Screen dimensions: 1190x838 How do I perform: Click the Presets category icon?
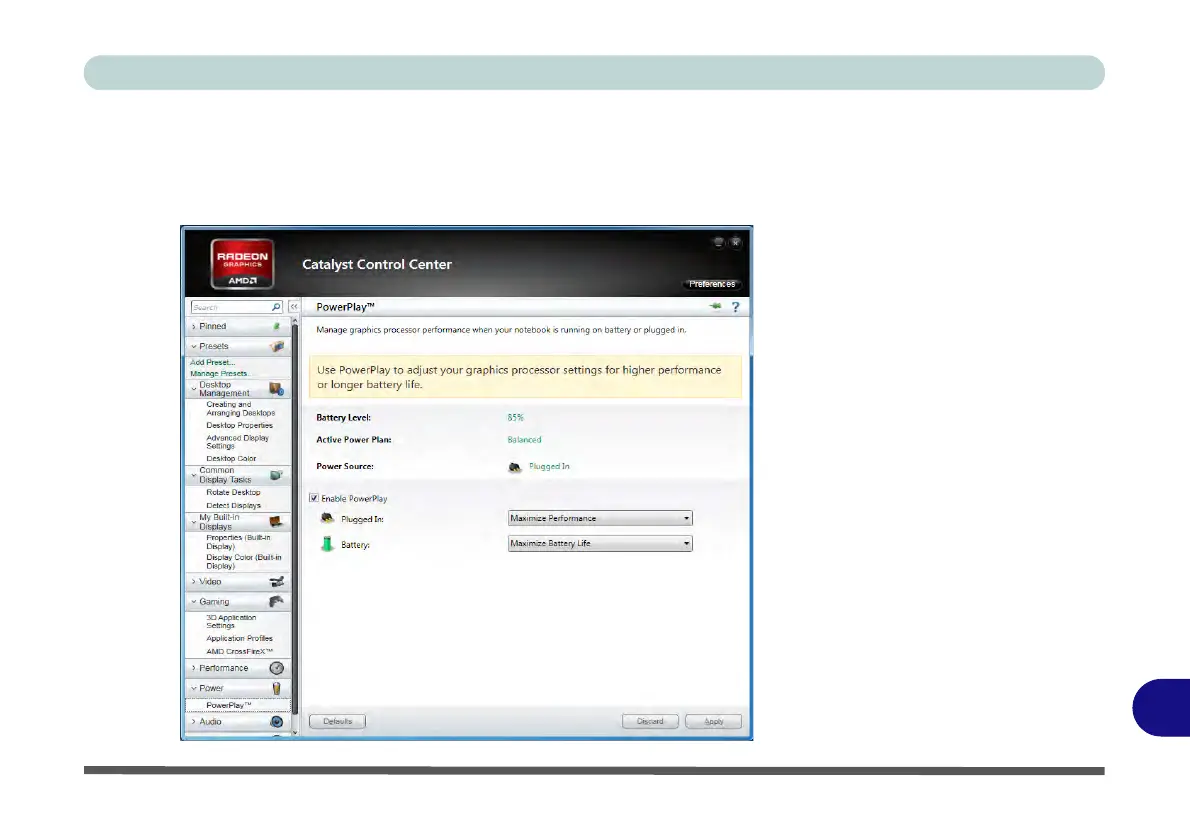(x=277, y=346)
